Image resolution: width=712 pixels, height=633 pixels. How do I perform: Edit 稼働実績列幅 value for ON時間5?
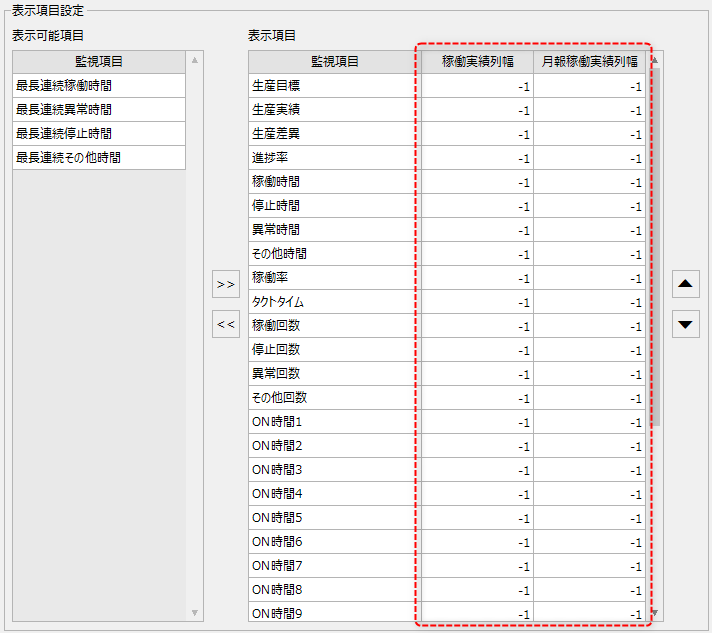pyautogui.click(x=477, y=518)
